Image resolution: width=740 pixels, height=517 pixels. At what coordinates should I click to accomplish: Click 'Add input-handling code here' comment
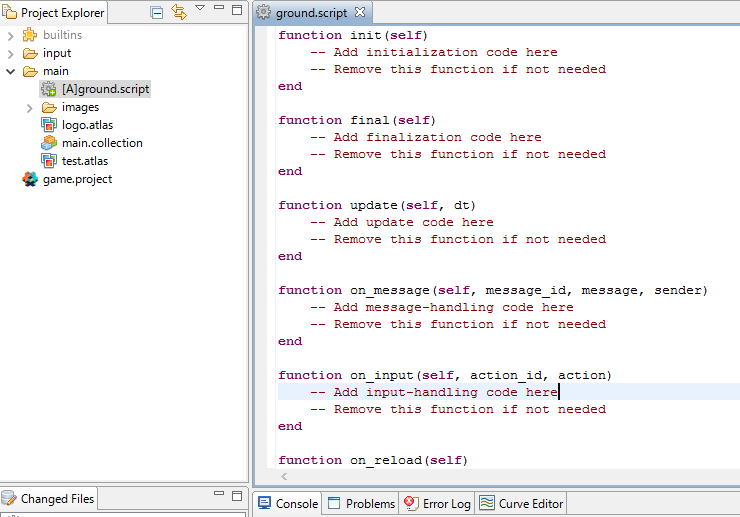[x=434, y=392]
